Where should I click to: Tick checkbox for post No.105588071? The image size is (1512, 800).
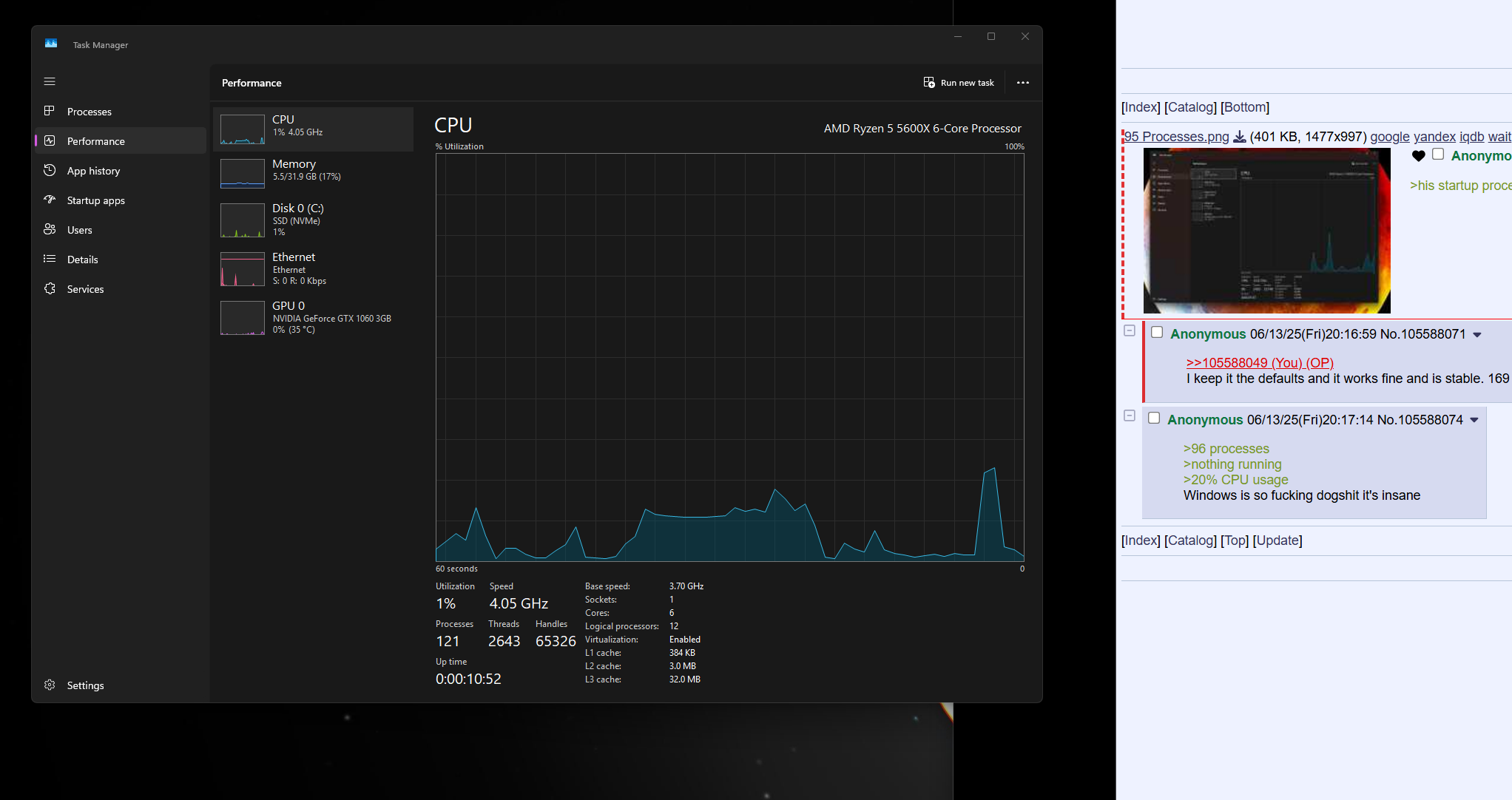pyautogui.click(x=1157, y=332)
